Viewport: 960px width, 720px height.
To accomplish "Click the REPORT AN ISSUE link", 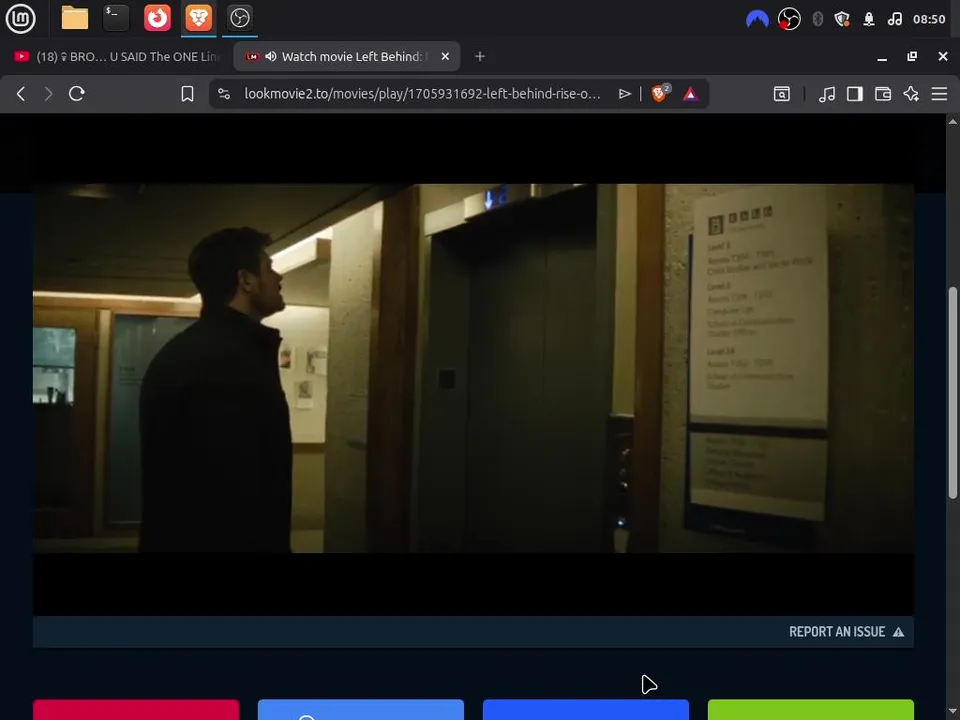I will 846,632.
